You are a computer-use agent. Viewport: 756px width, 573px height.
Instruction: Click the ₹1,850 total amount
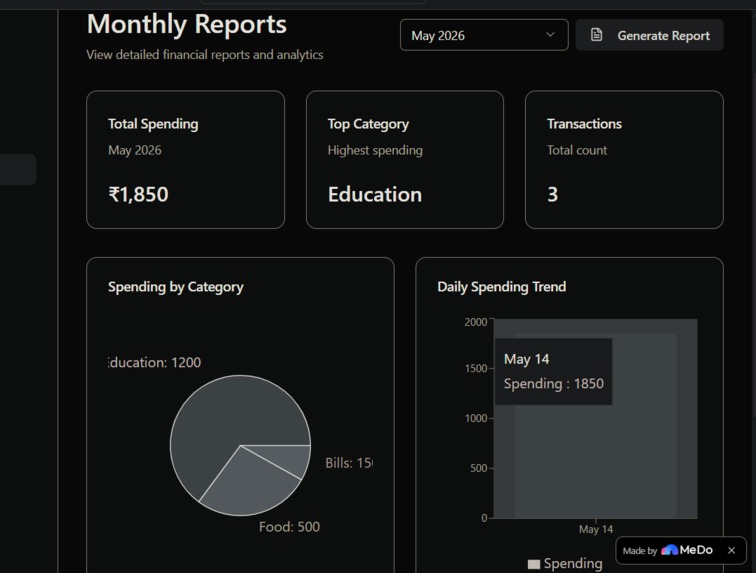pos(138,194)
